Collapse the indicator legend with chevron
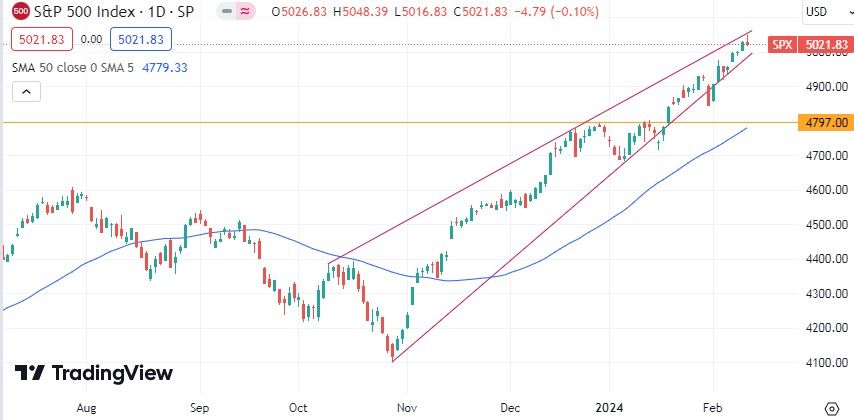 click(x=26, y=92)
